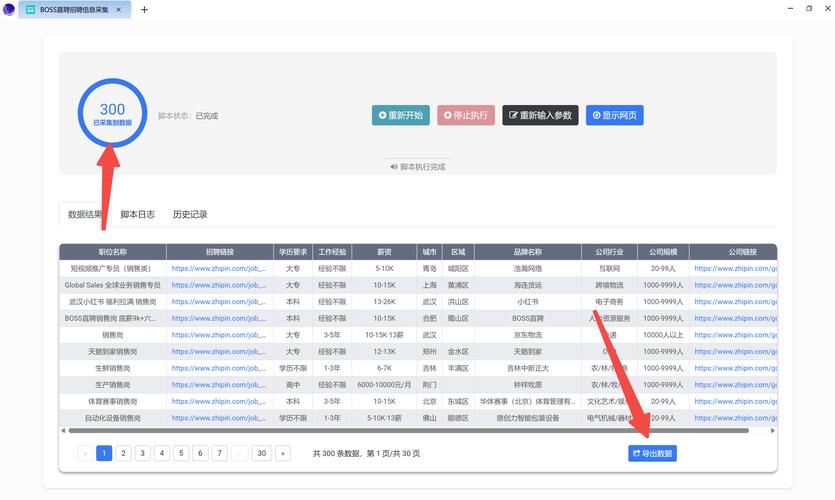Click the 显示网页 show webpage button
The image size is (835, 500).
(x=614, y=115)
